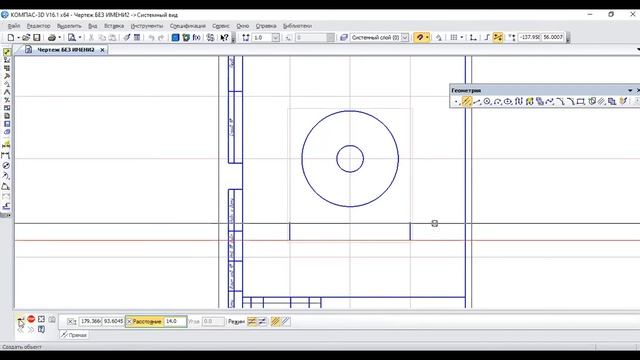The width and height of the screenshot is (640, 360).
Task: Click the Create object arrow button
Action: point(20,320)
